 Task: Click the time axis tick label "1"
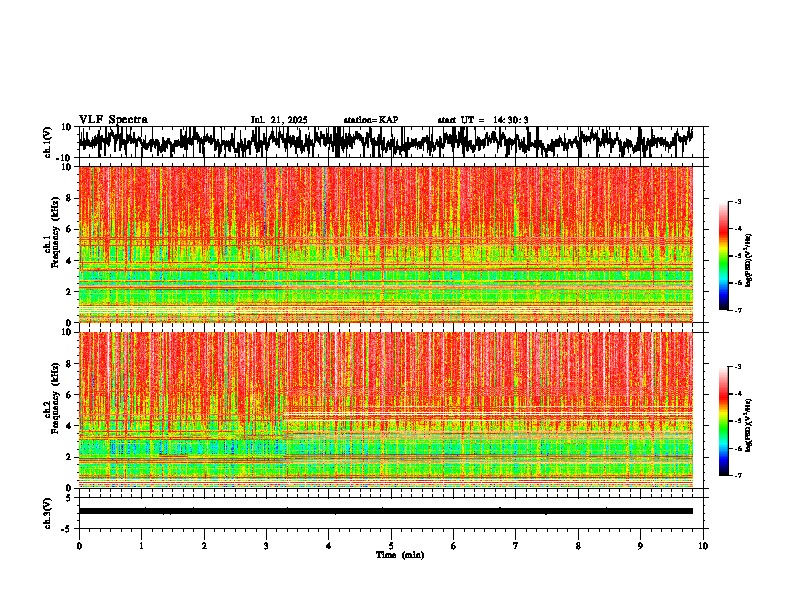tap(141, 546)
